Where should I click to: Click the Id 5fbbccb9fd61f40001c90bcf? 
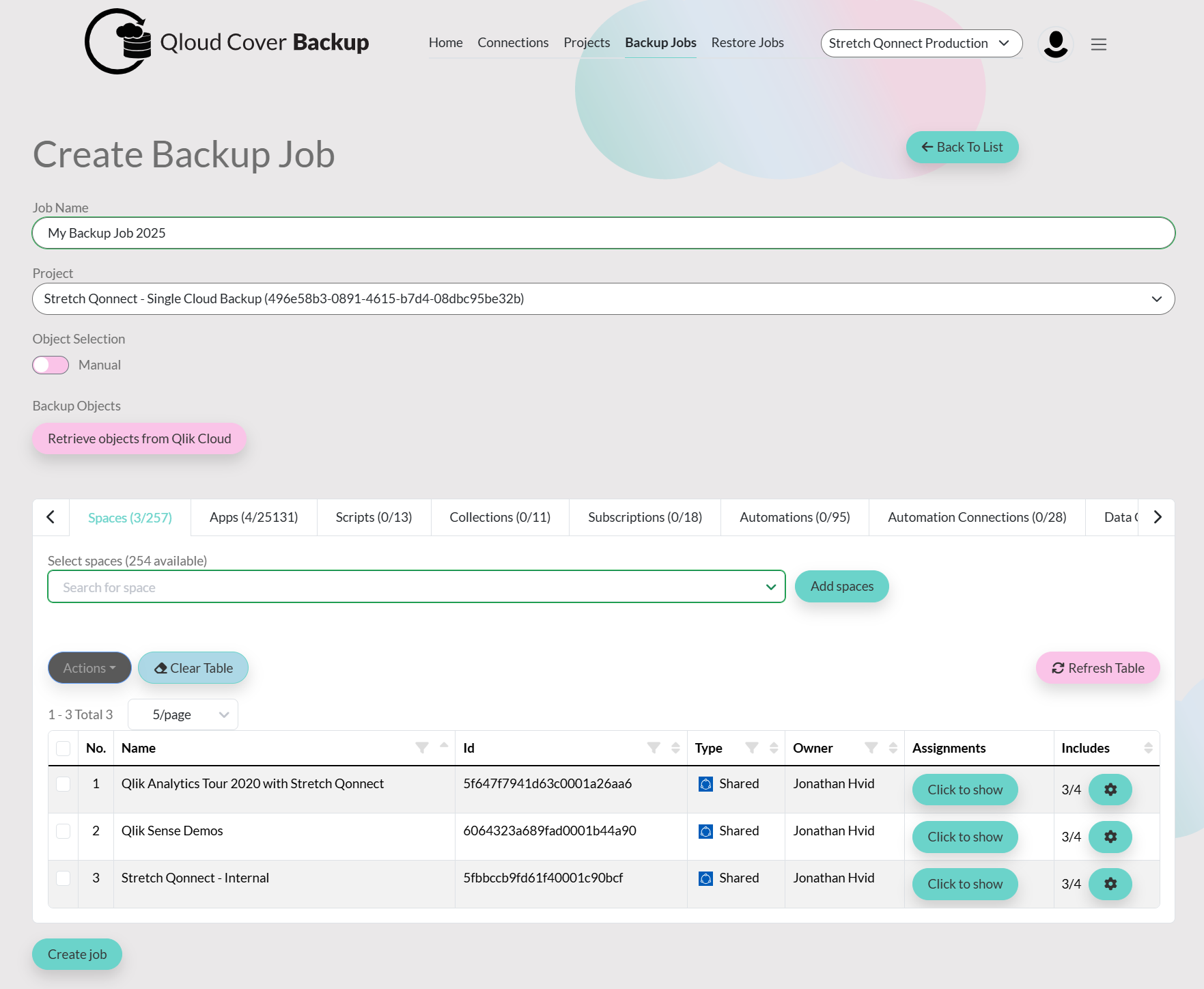tap(543, 878)
